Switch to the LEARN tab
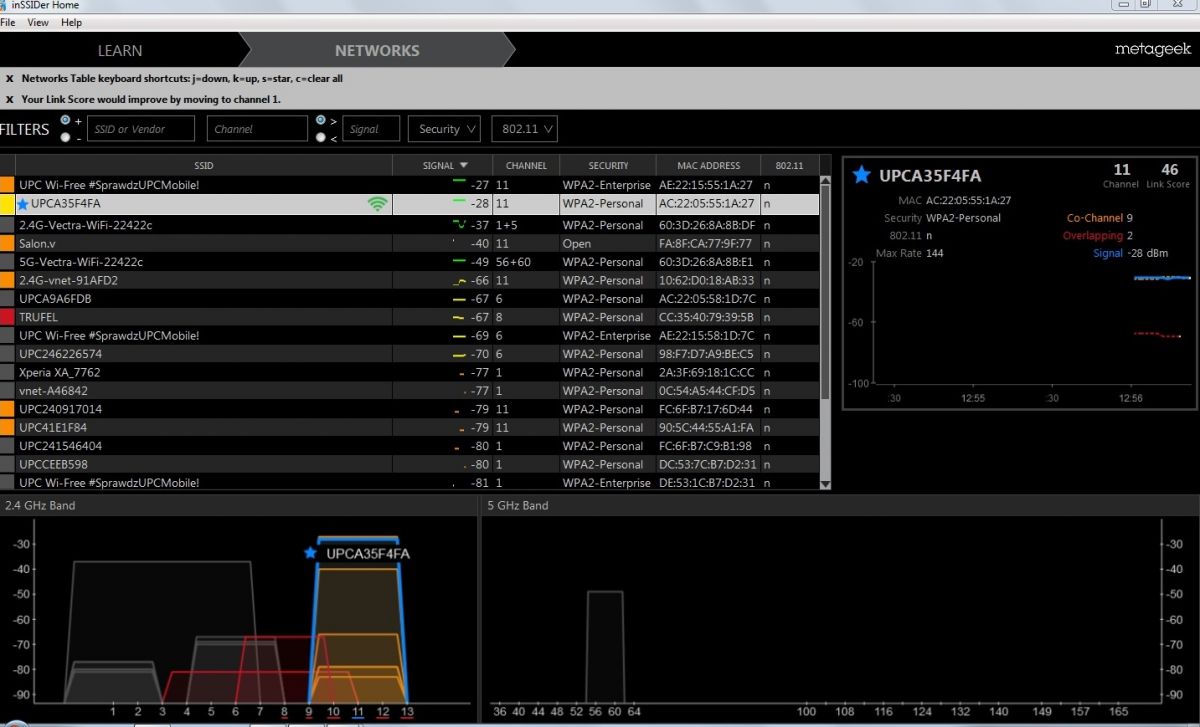1200x727 pixels. 120,50
